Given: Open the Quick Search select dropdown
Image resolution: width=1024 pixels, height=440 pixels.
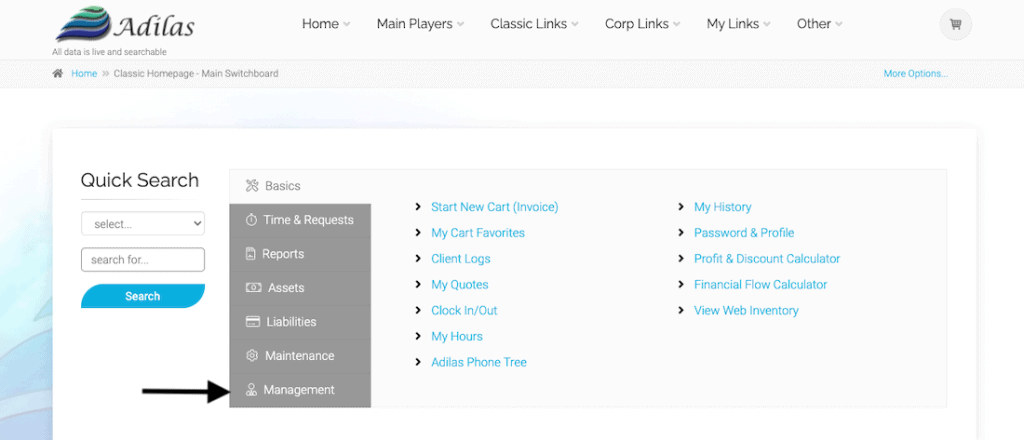Looking at the screenshot, I should click(x=143, y=223).
